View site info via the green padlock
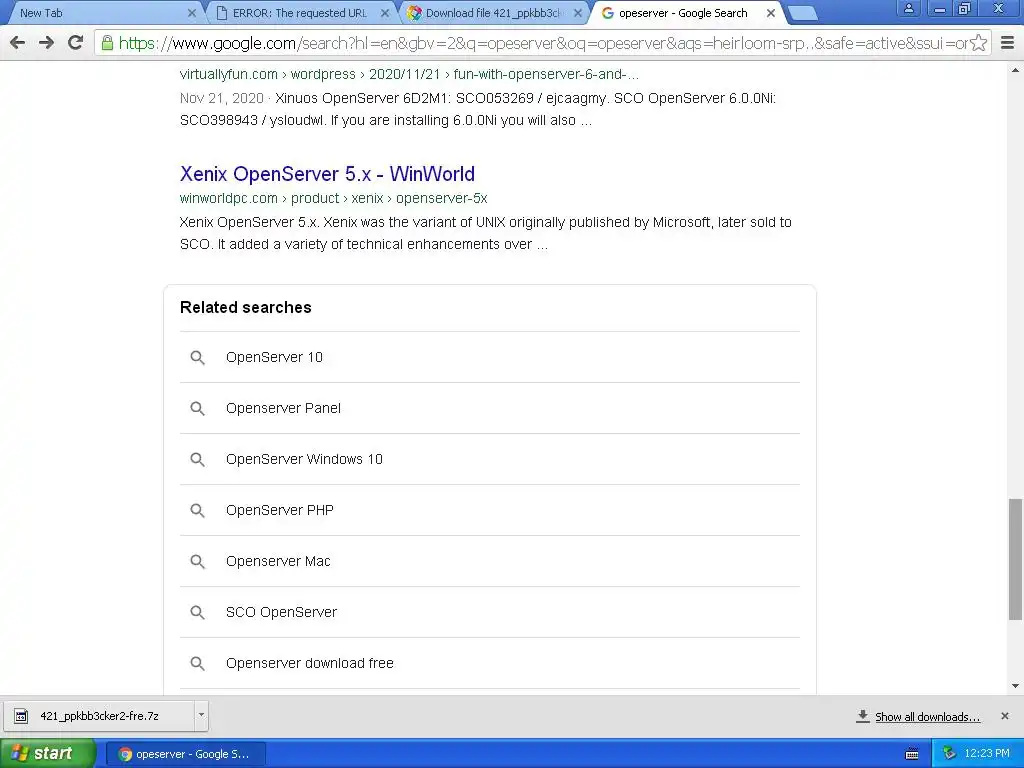Viewport: 1024px width, 768px height. pos(107,43)
